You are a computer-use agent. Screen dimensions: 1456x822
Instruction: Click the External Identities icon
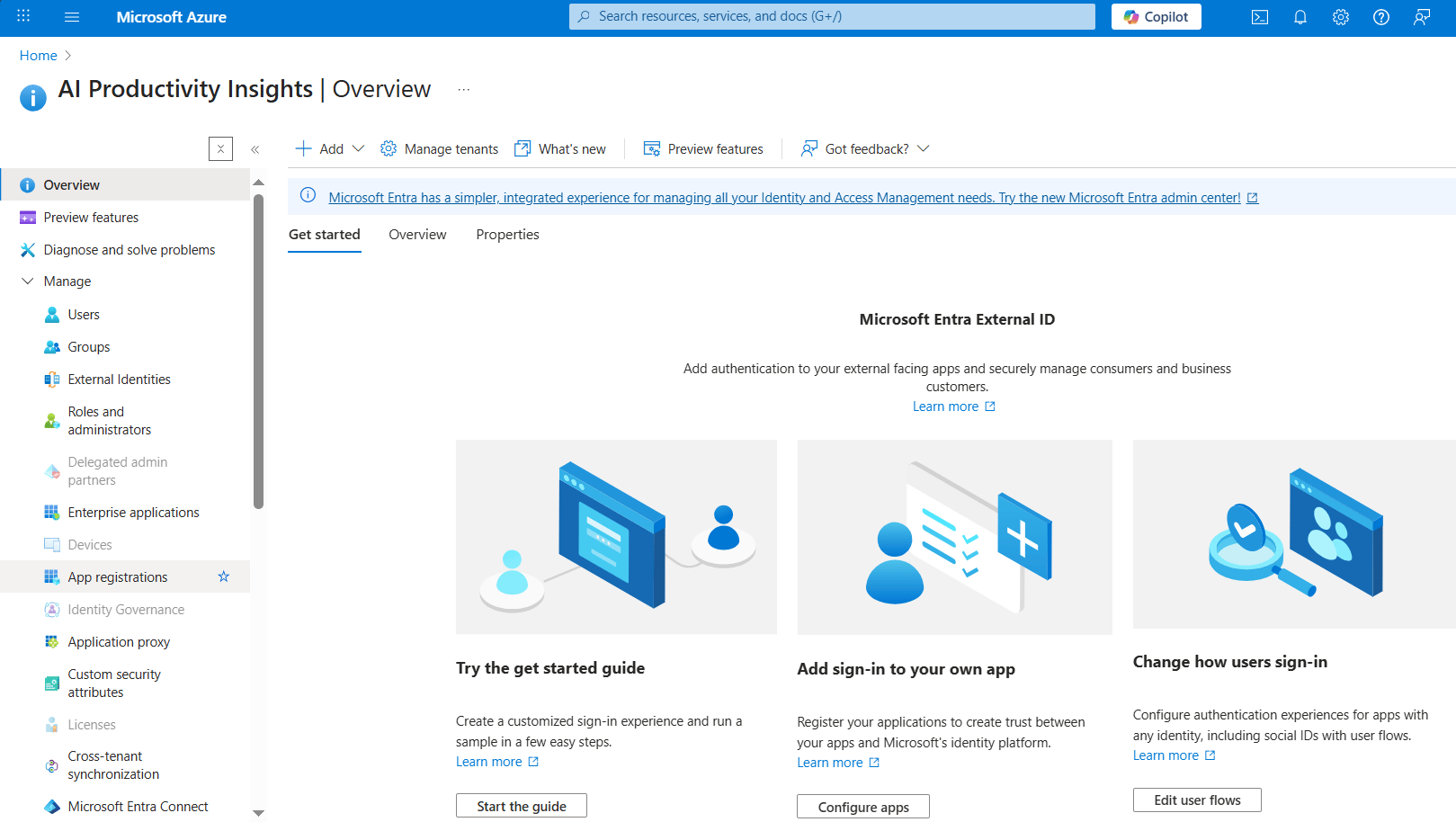[52, 380]
